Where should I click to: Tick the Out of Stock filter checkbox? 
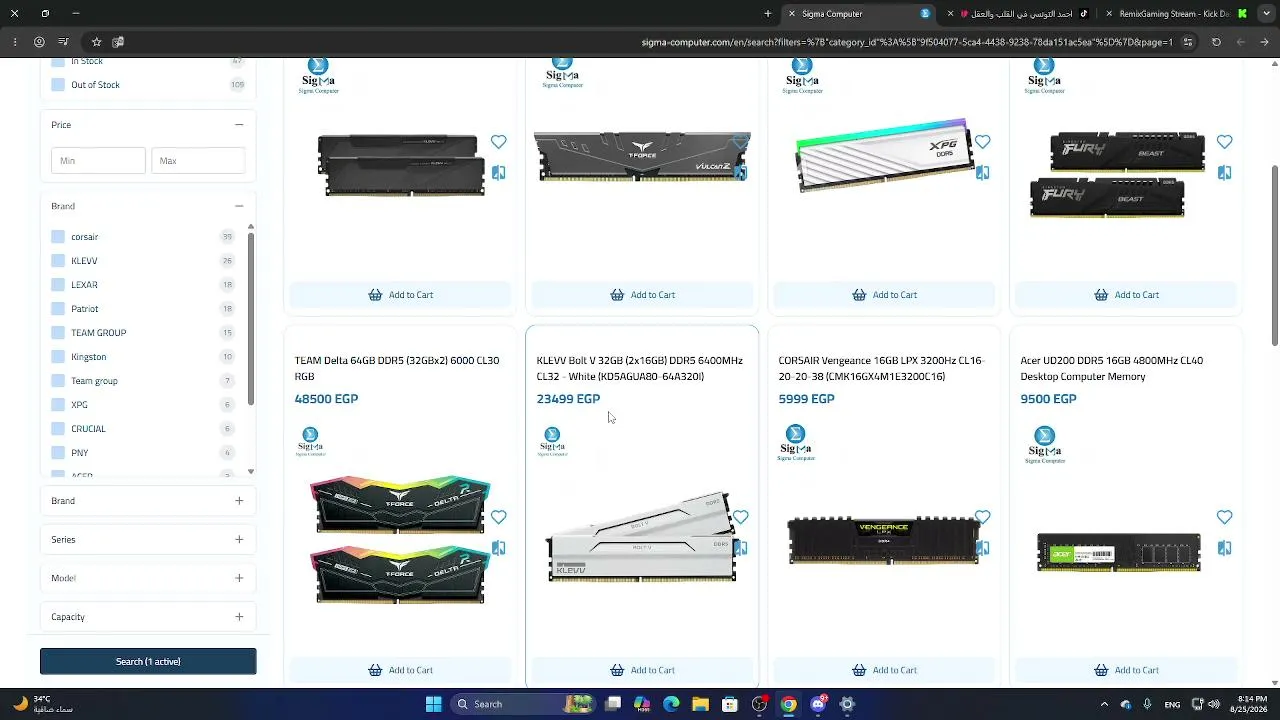pyautogui.click(x=58, y=85)
